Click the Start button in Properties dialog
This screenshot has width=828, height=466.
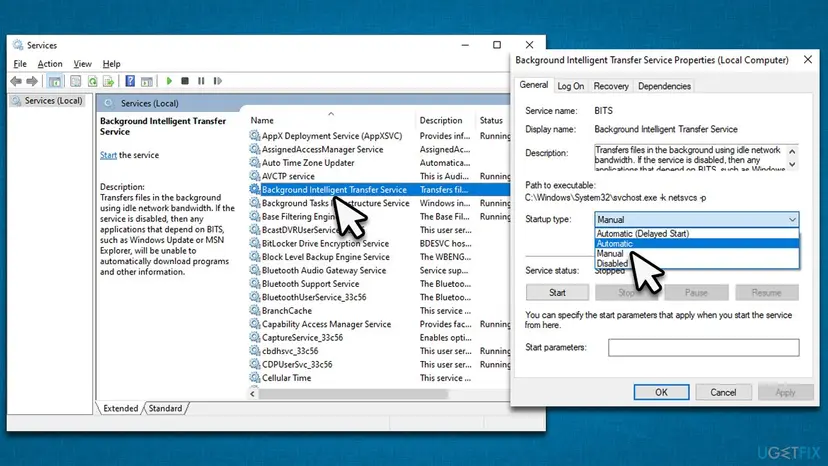[557, 292]
